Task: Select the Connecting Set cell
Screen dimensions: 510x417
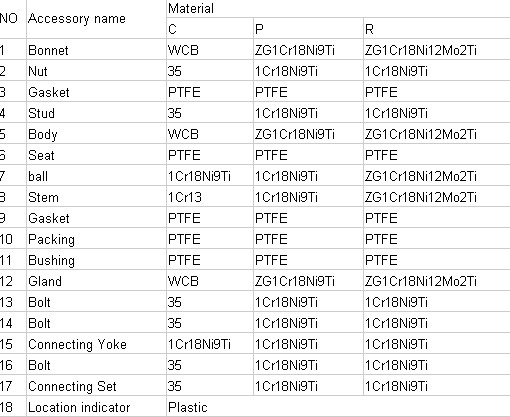Action: pos(96,386)
